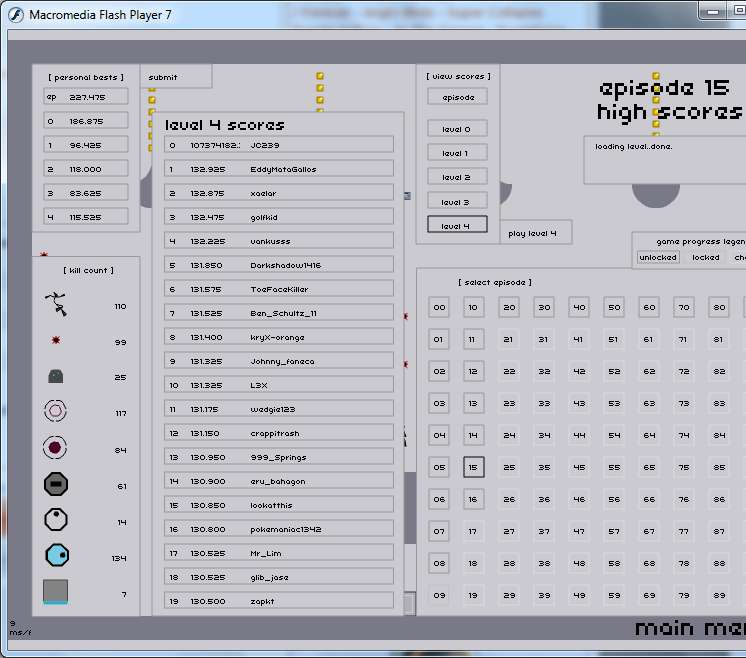Click the unlocked legend box
This screenshot has height=658, width=746.
pyautogui.click(x=658, y=257)
